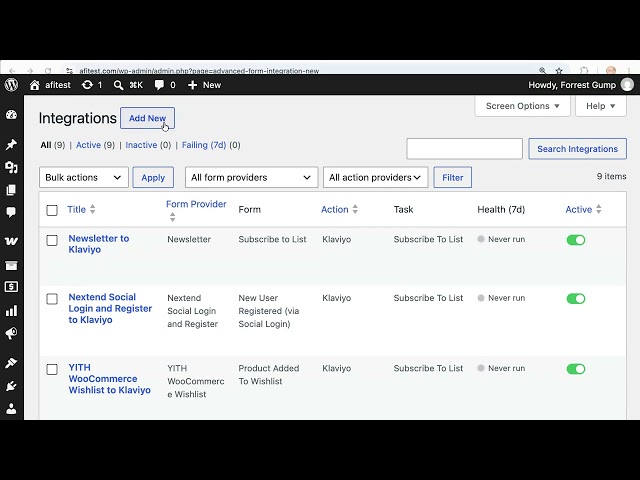Expand the Screen Options panel
The height and width of the screenshot is (480, 640).
click(522, 106)
